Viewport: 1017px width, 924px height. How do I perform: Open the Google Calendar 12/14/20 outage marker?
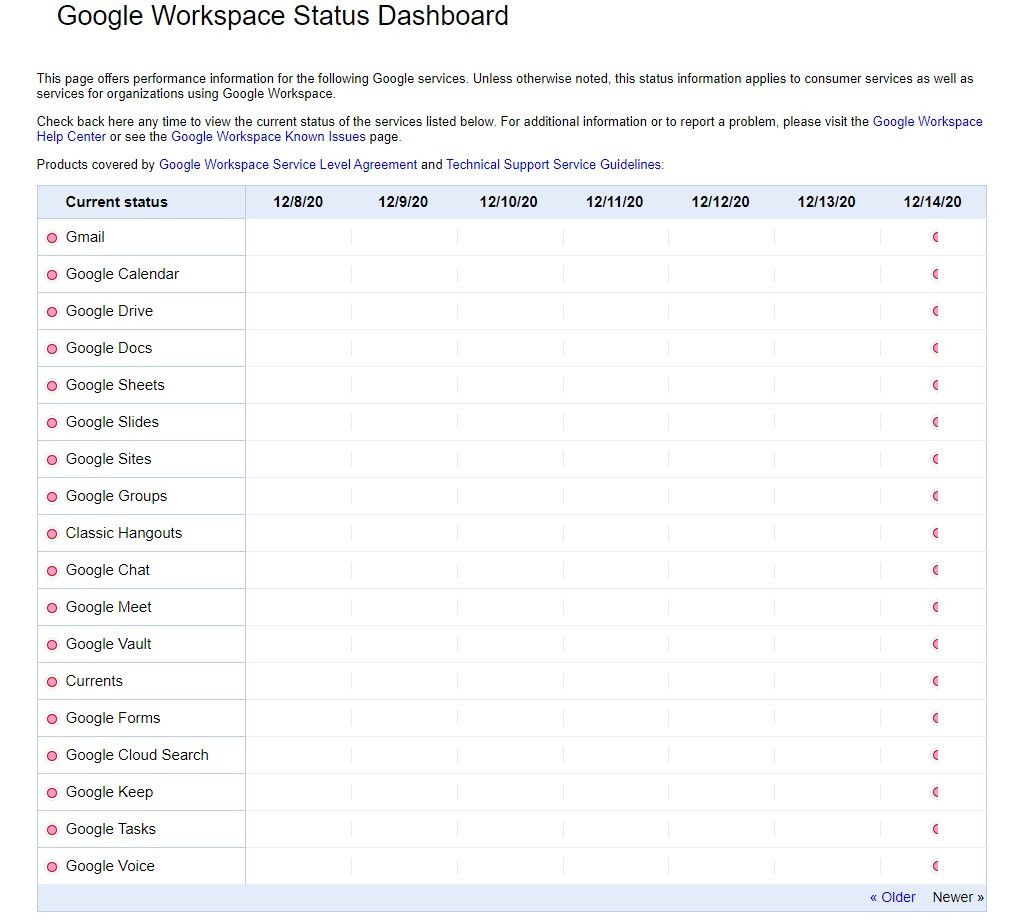point(935,274)
